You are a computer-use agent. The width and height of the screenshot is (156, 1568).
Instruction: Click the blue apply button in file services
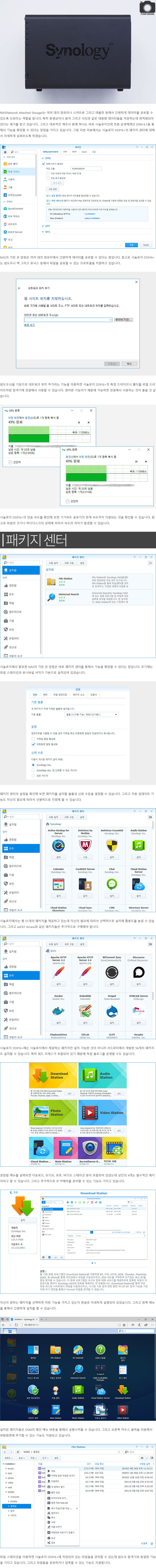(132, 245)
